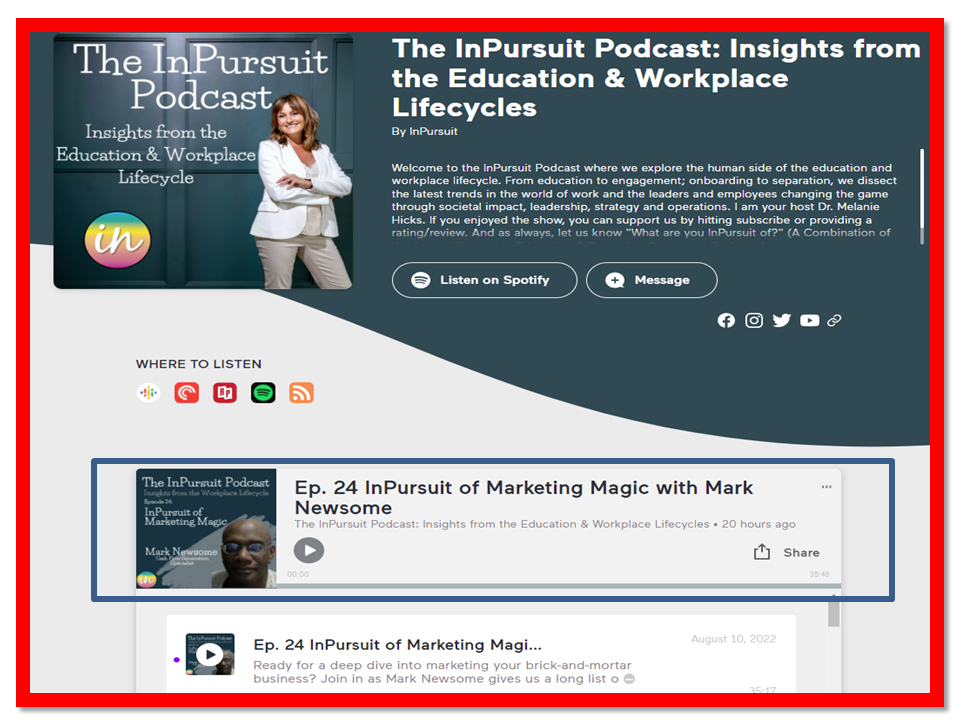Viewport: 970px width, 727px height.
Task: Listen via the Google Podcasts icon
Action: [148, 393]
